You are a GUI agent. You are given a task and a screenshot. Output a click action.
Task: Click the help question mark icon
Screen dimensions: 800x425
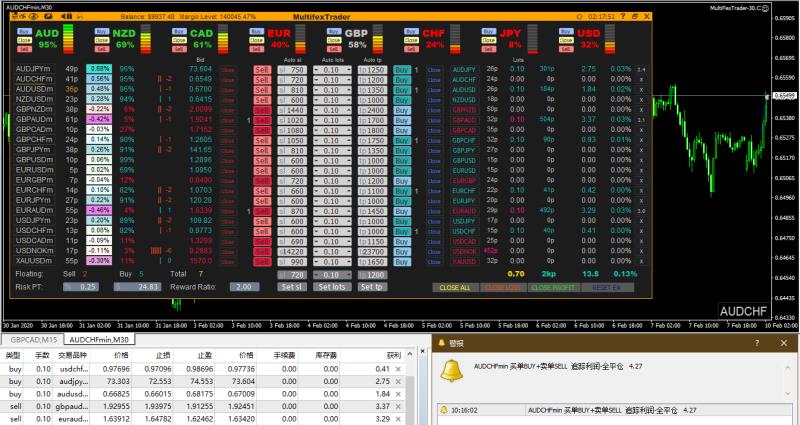(623, 17)
